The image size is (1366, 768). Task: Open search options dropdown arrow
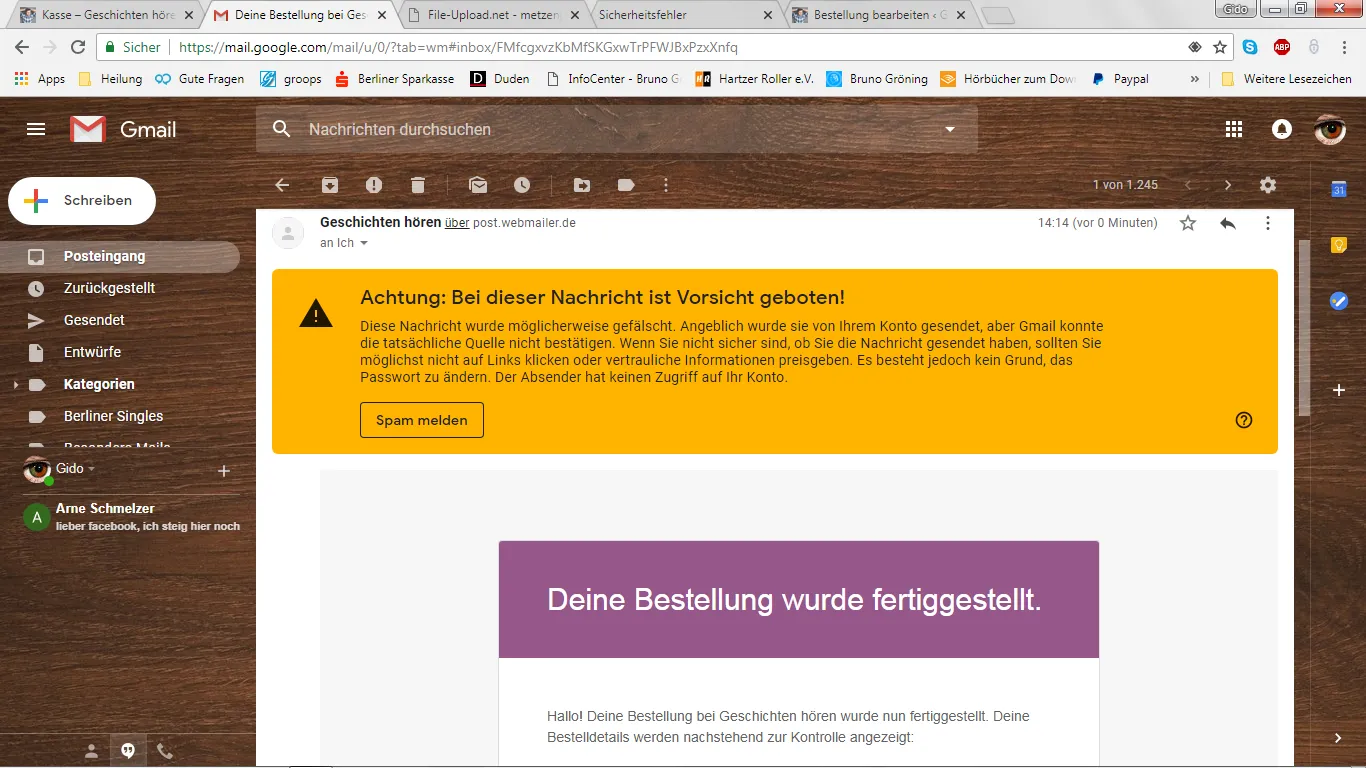click(x=950, y=129)
